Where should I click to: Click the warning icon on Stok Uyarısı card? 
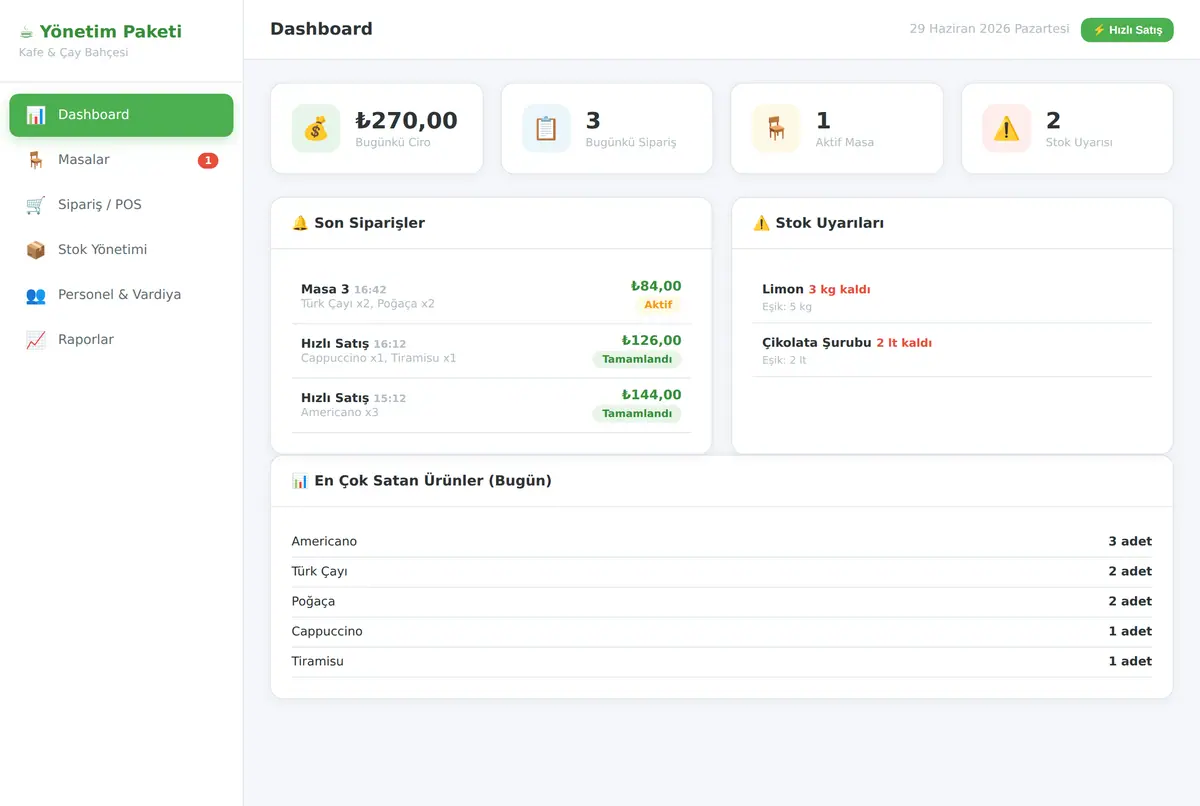(1006, 129)
